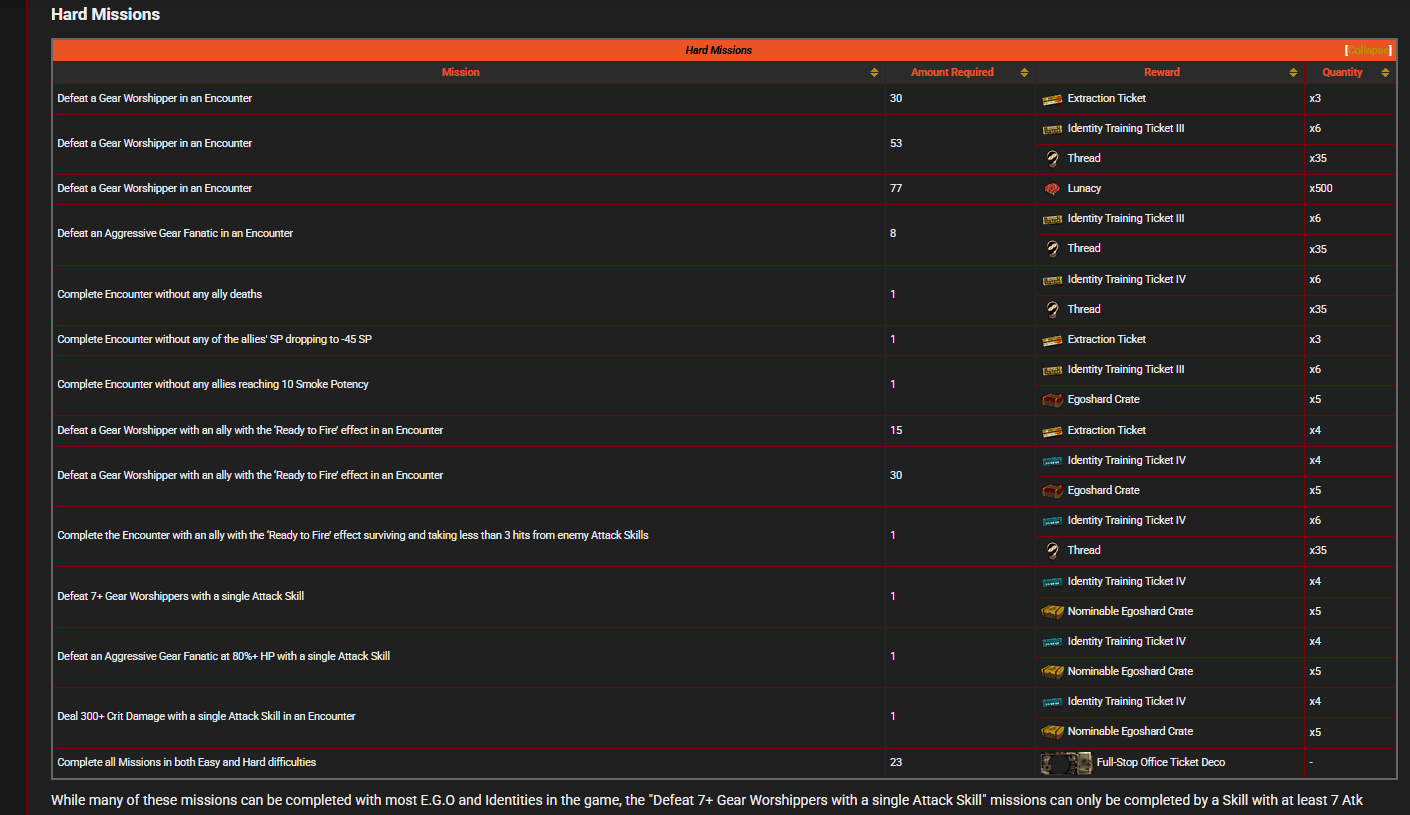Click Ticket IV icon in 300+ Crit Damage row
The image size is (1410, 815).
pos(1052,702)
